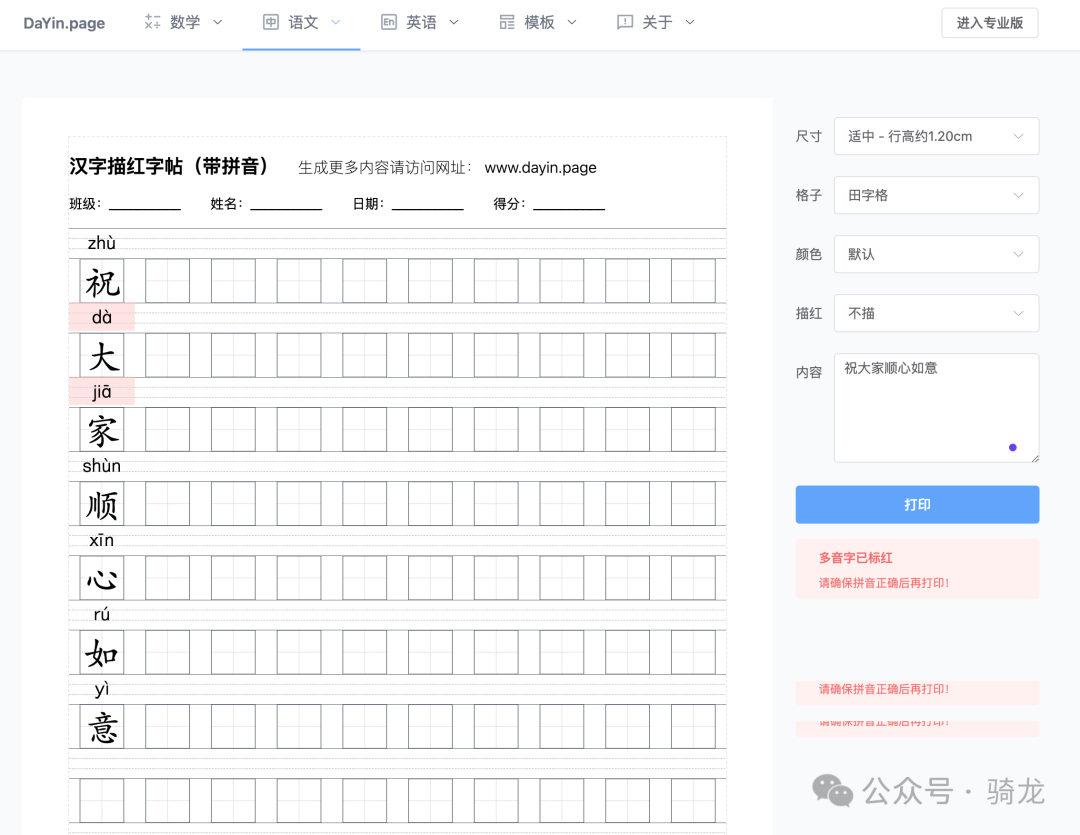Open the 格子 dropdown set to 田字格
Image resolution: width=1080 pixels, height=835 pixels.
936,195
